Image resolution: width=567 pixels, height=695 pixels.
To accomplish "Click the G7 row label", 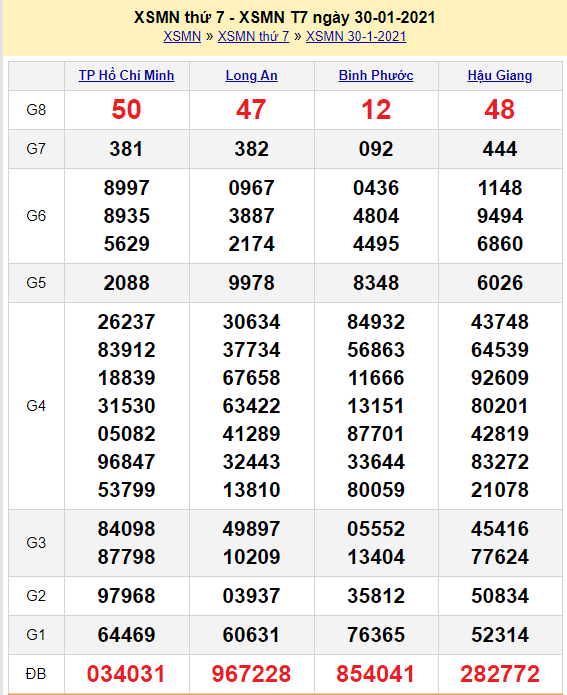I will pos(36,148).
